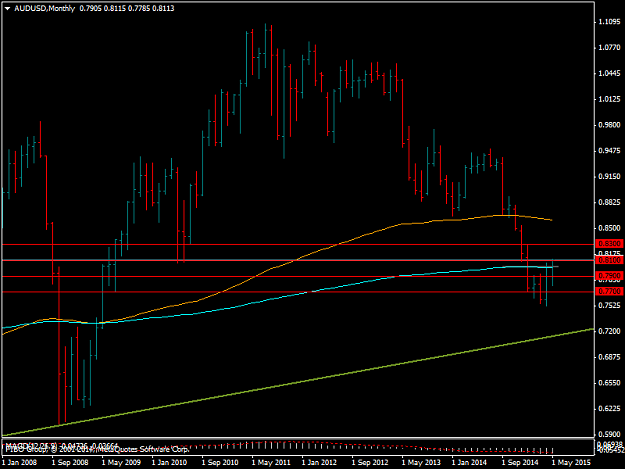Screen dimensions: 625x469
Task: Click the 1 Jan 2012 date label
Action: click(319, 463)
